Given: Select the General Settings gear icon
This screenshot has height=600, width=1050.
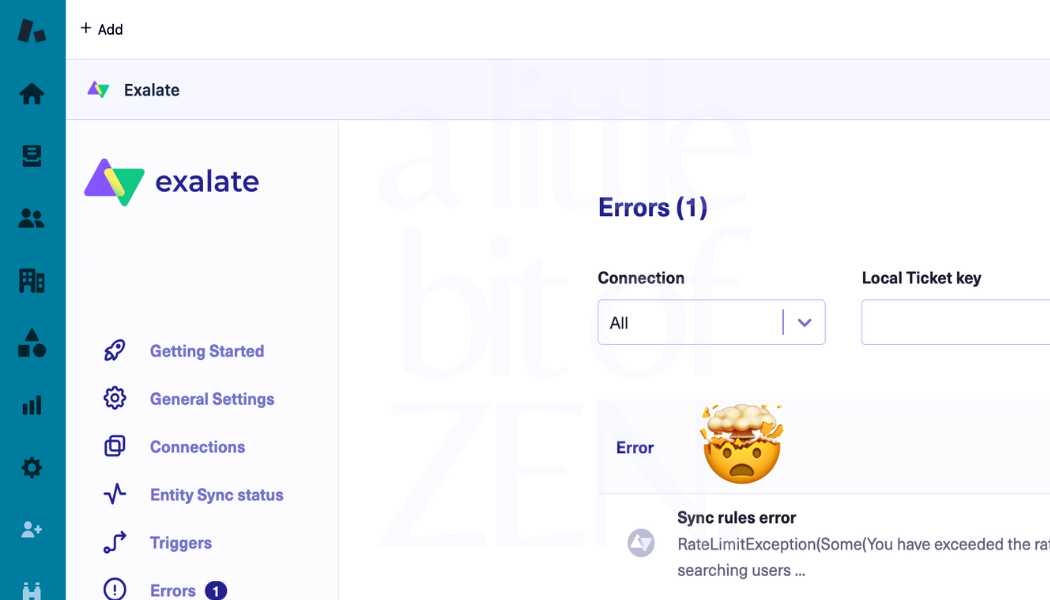Looking at the screenshot, I should click(114, 398).
